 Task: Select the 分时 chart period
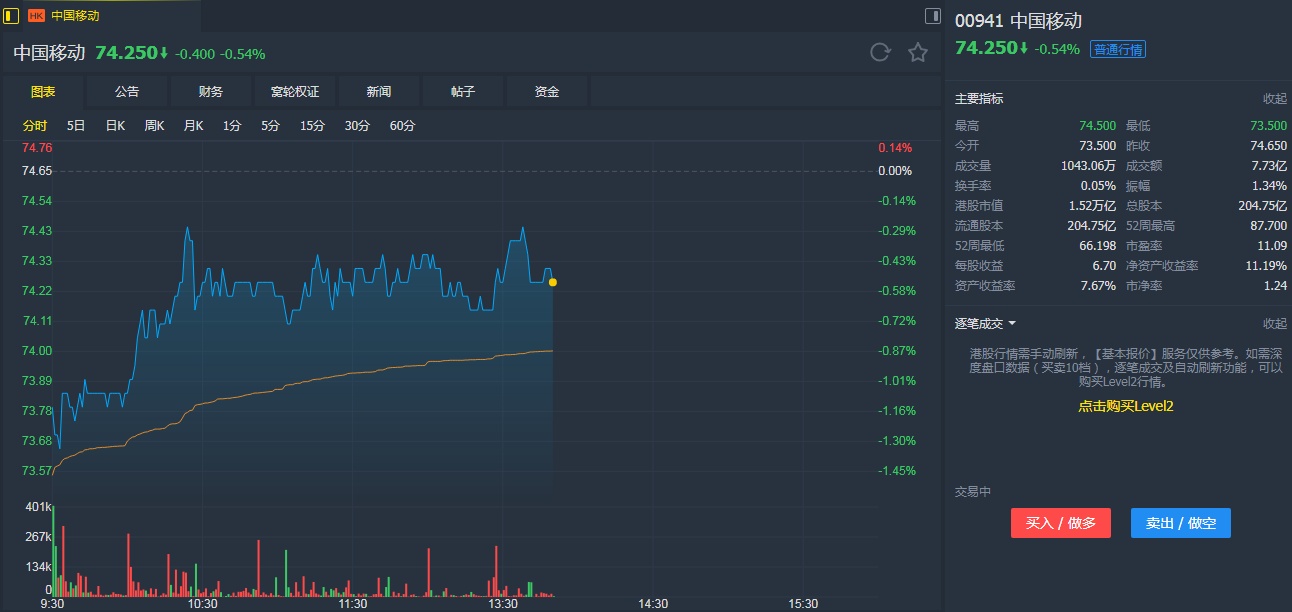pos(35,126)
